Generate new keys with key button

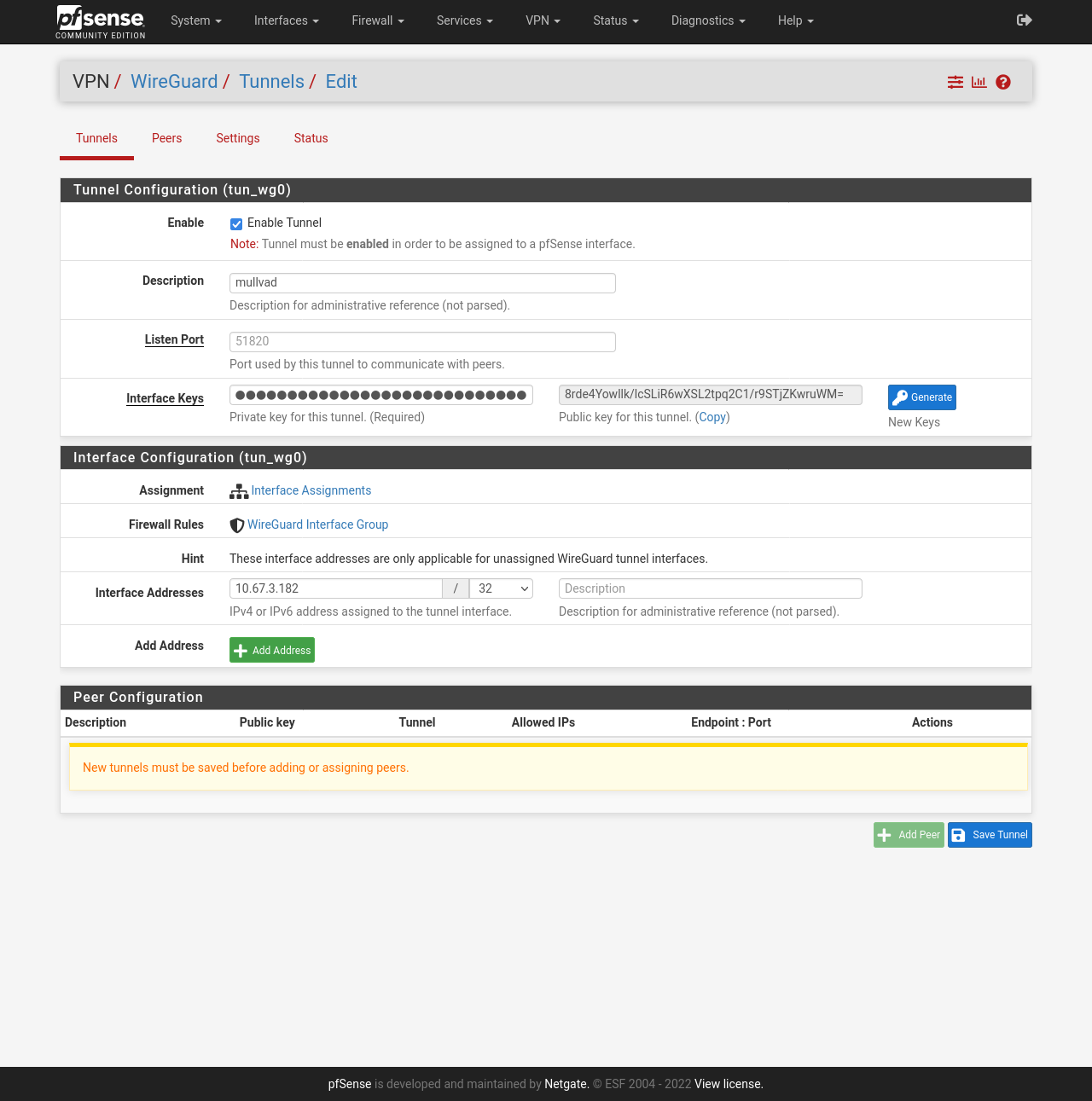pyautogui.click(x=921, y=397)
